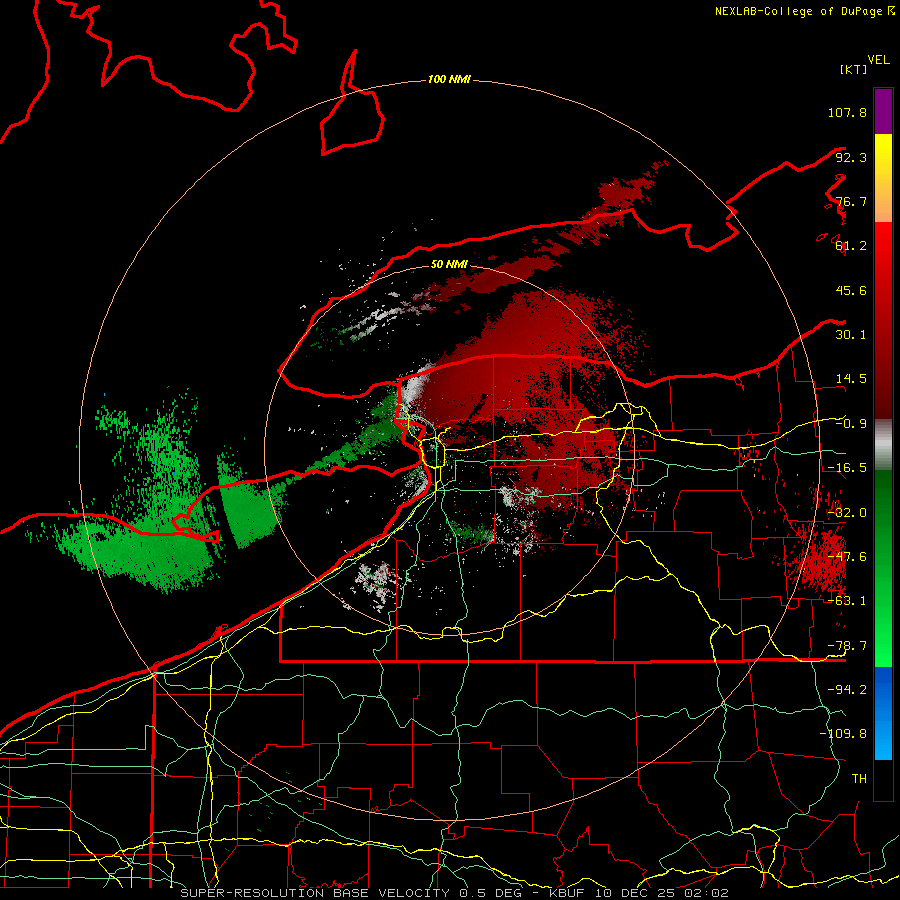Image resolution: width=900 pixels, height=900 pixels.
Task: Select the 45.6 legend value
Action: tap(851, 290)
